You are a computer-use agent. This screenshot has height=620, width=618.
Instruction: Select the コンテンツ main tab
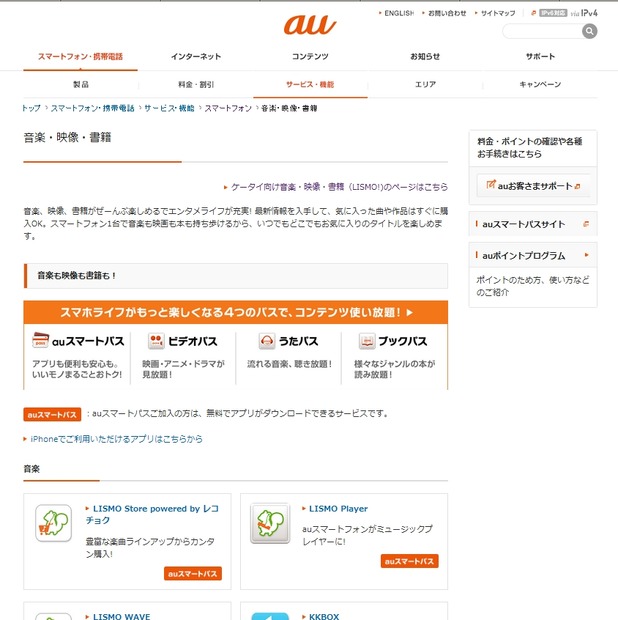coord(310,57)
